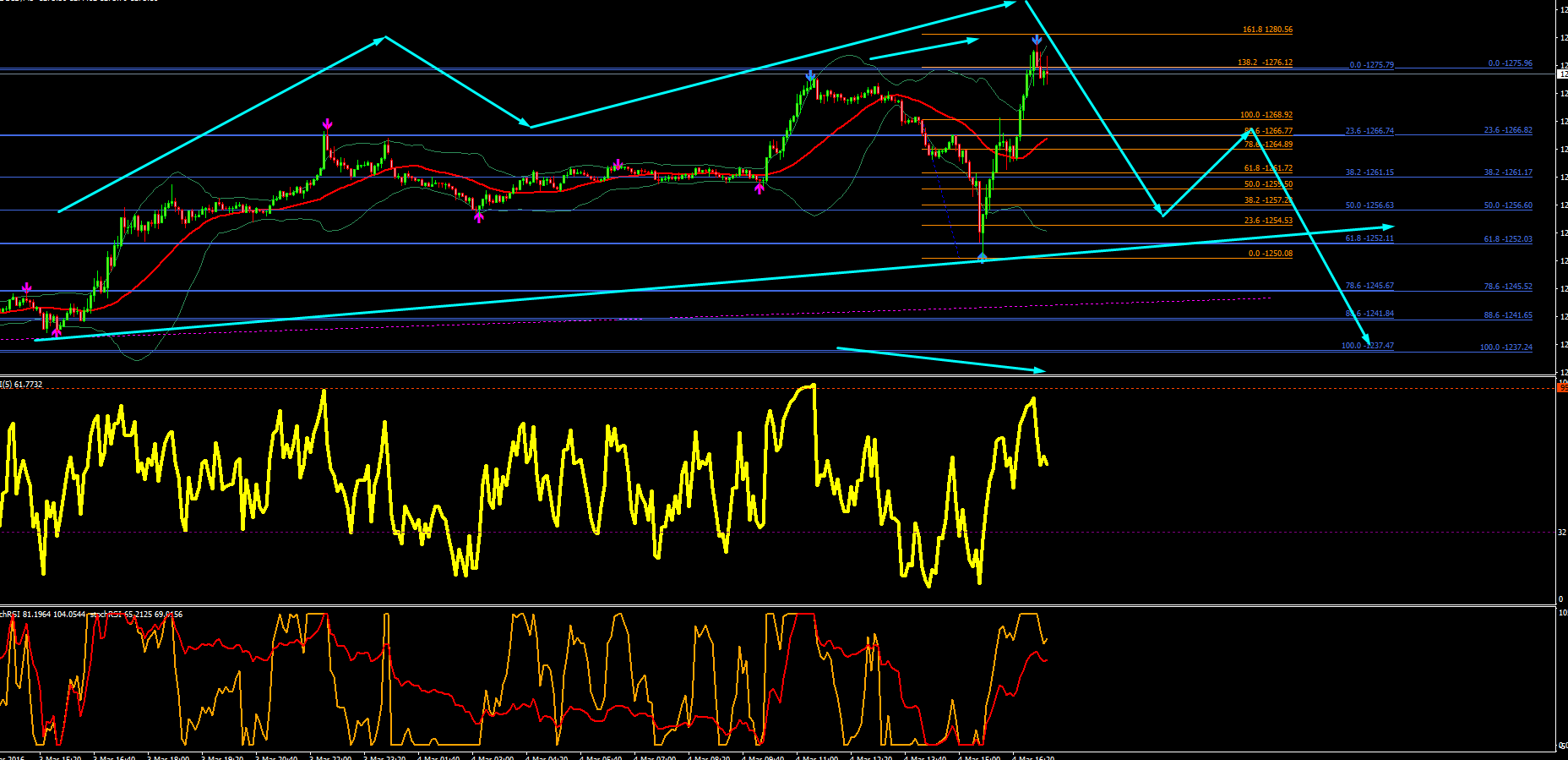Click the orange Fibonacci label 88.6 -1266.77
The height and width of the screenshot is (760, 1568).
(1268, 131)
